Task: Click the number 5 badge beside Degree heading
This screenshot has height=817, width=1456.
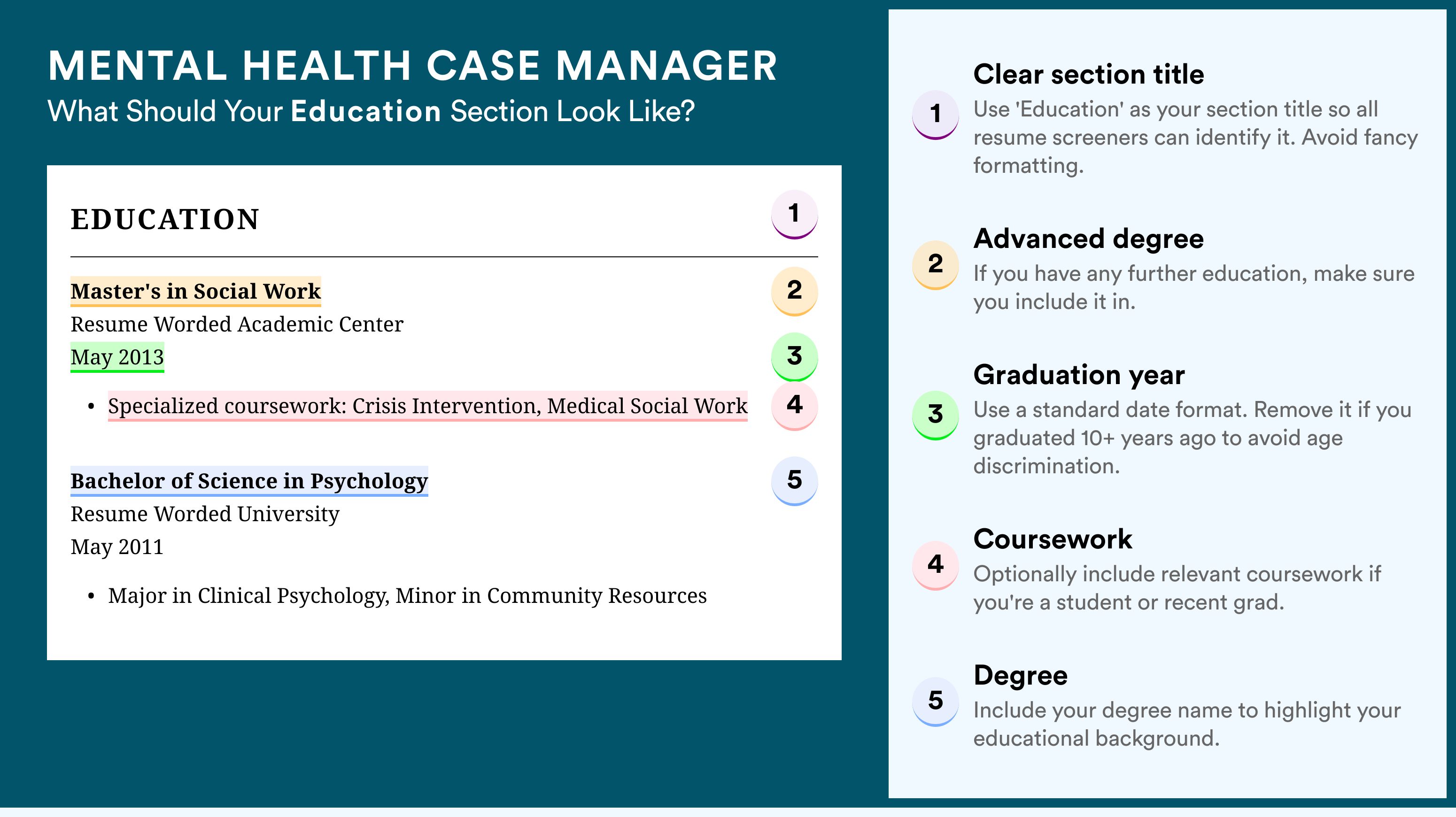Action: [x=936, y=701]
